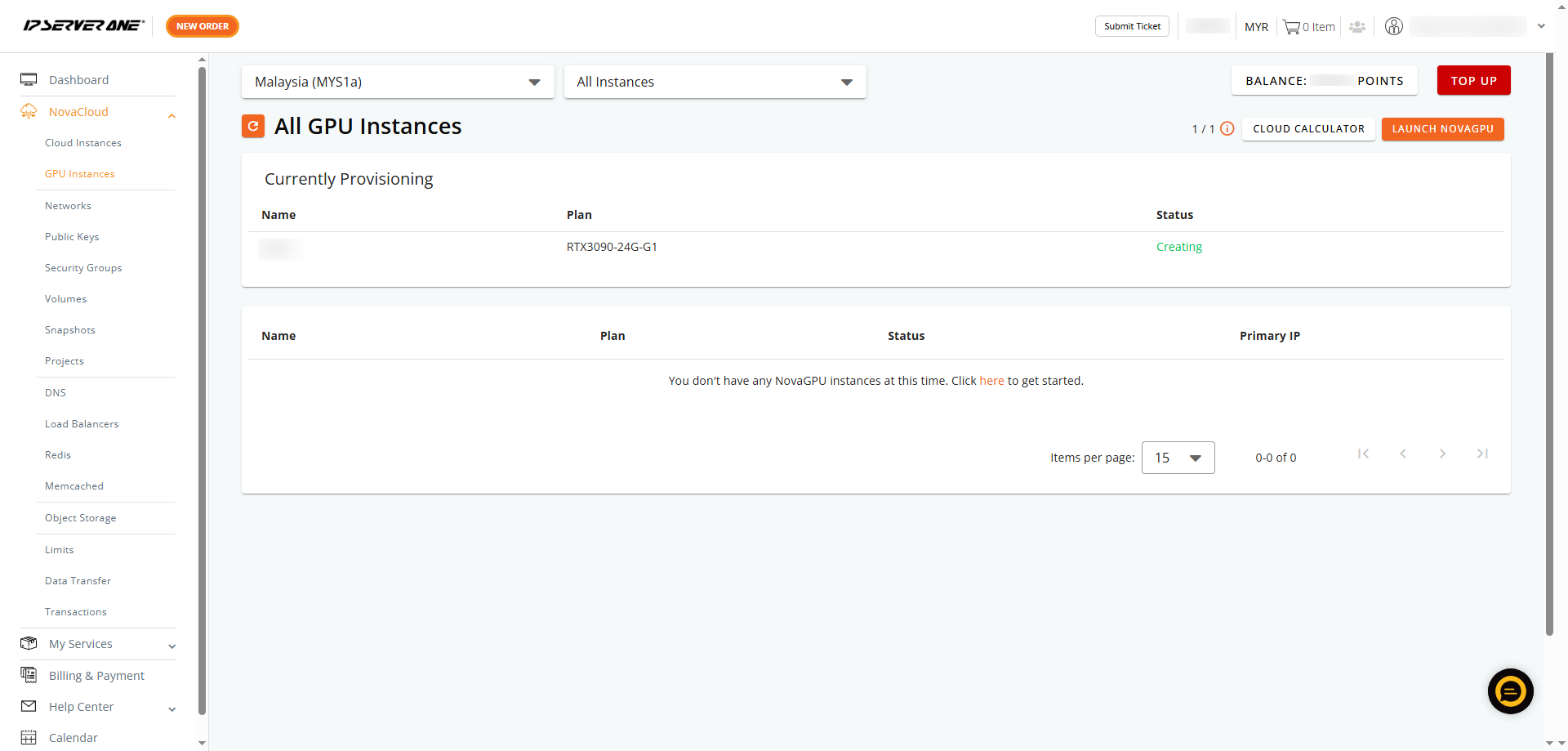Expand the Help Center menu
The width and height of the screenshot is (1568, 751).
[x=171, y=709]
